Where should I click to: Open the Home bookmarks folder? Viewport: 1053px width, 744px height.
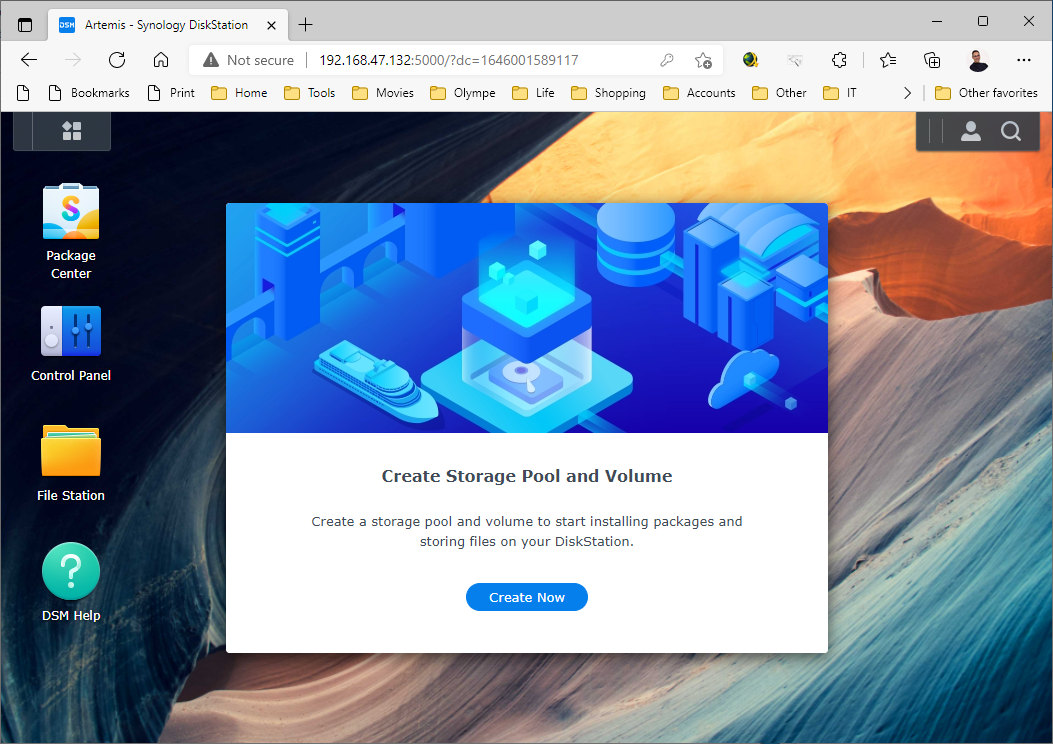pyautogui.click(x=239, y=93)
